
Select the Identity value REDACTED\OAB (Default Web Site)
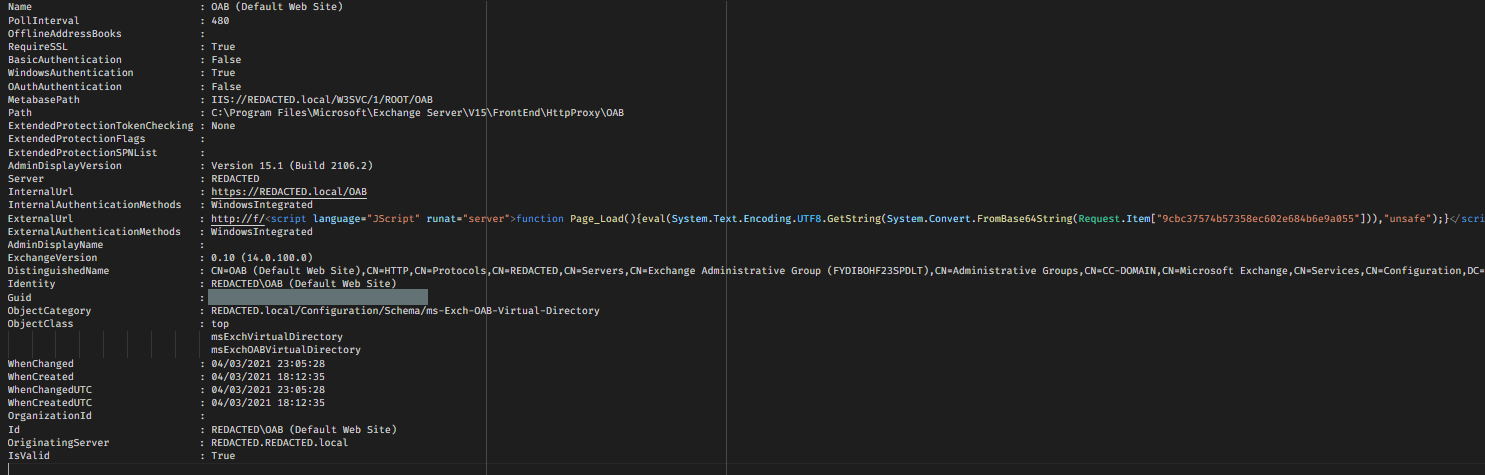tap(304, 285)
